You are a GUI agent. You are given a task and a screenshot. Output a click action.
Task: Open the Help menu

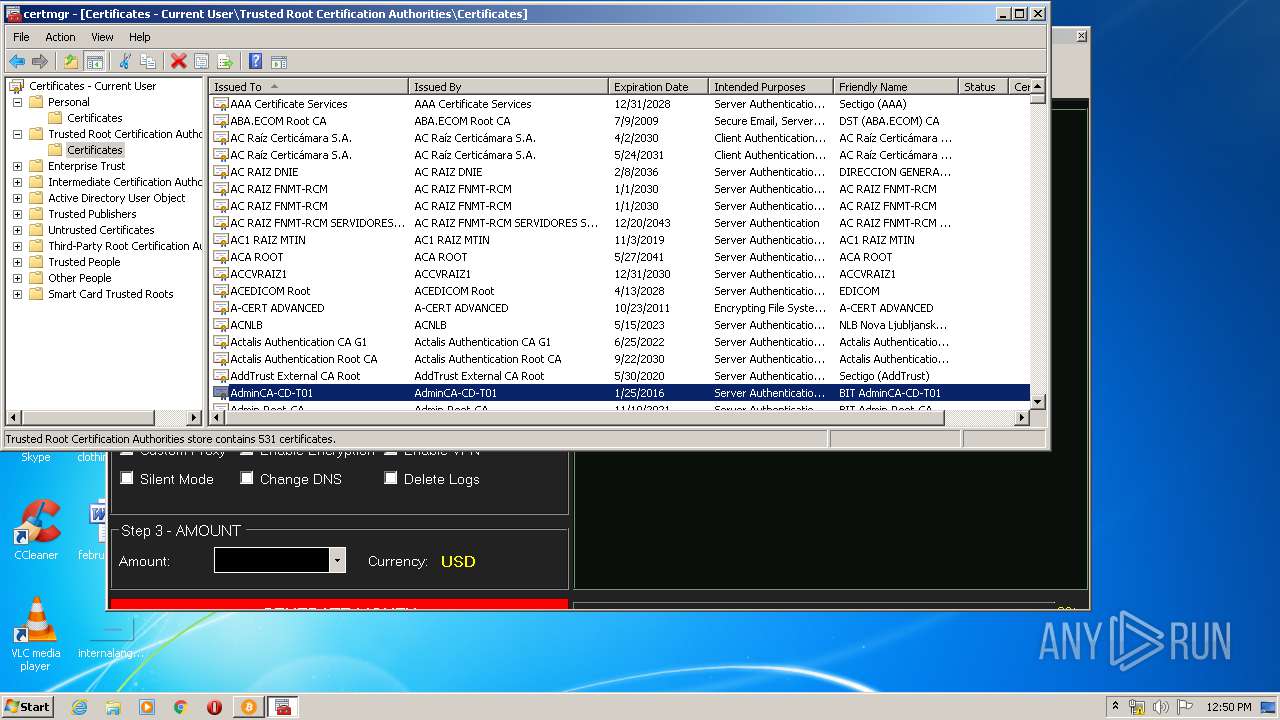140,37
